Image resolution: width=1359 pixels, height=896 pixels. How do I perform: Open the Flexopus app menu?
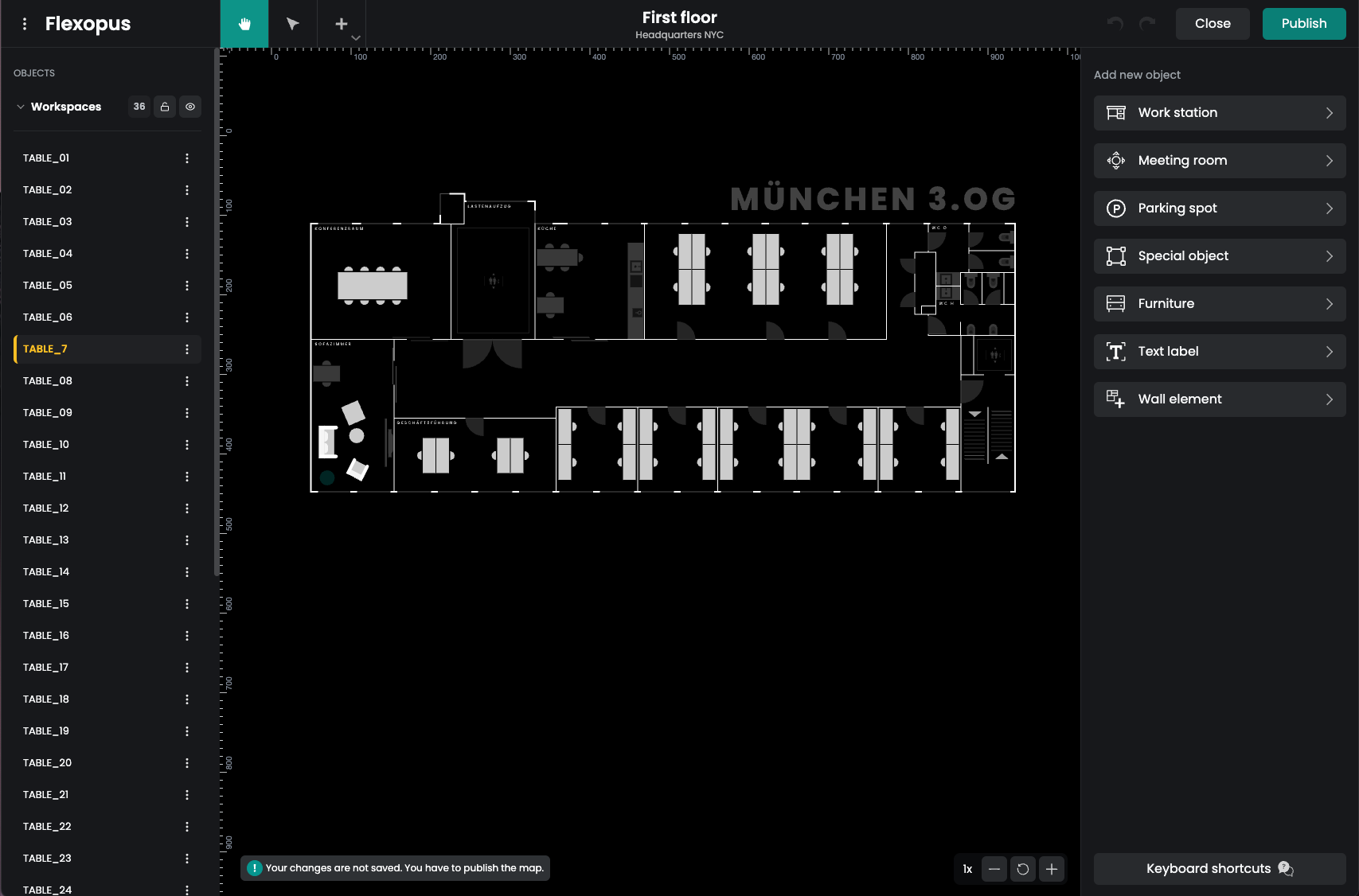(25, 23)
